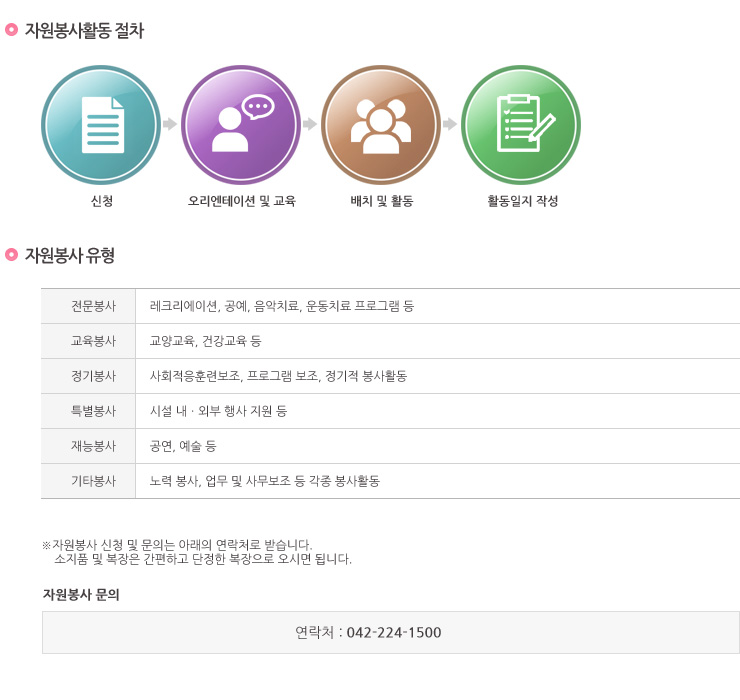Click pink bullet beside 자원봉사 유형
This screenshot has height=700, width=740.
pyautogui.click(x=11, y=254)
